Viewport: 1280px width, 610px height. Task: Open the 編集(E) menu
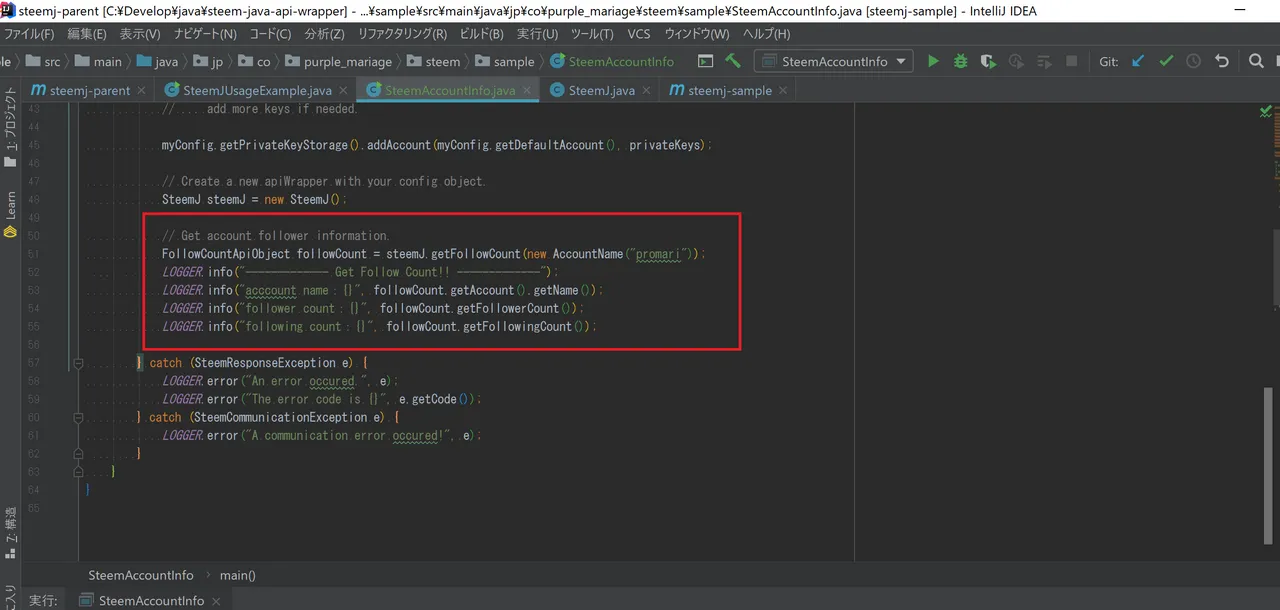(x=87, y=34)
